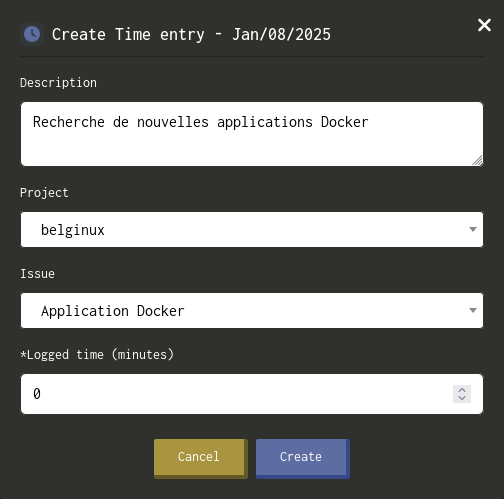Viewport: 504px width, 499px height.
Task: Click the dialog title Create Time entry - Jan/08/2025
Action: point(191,35)
